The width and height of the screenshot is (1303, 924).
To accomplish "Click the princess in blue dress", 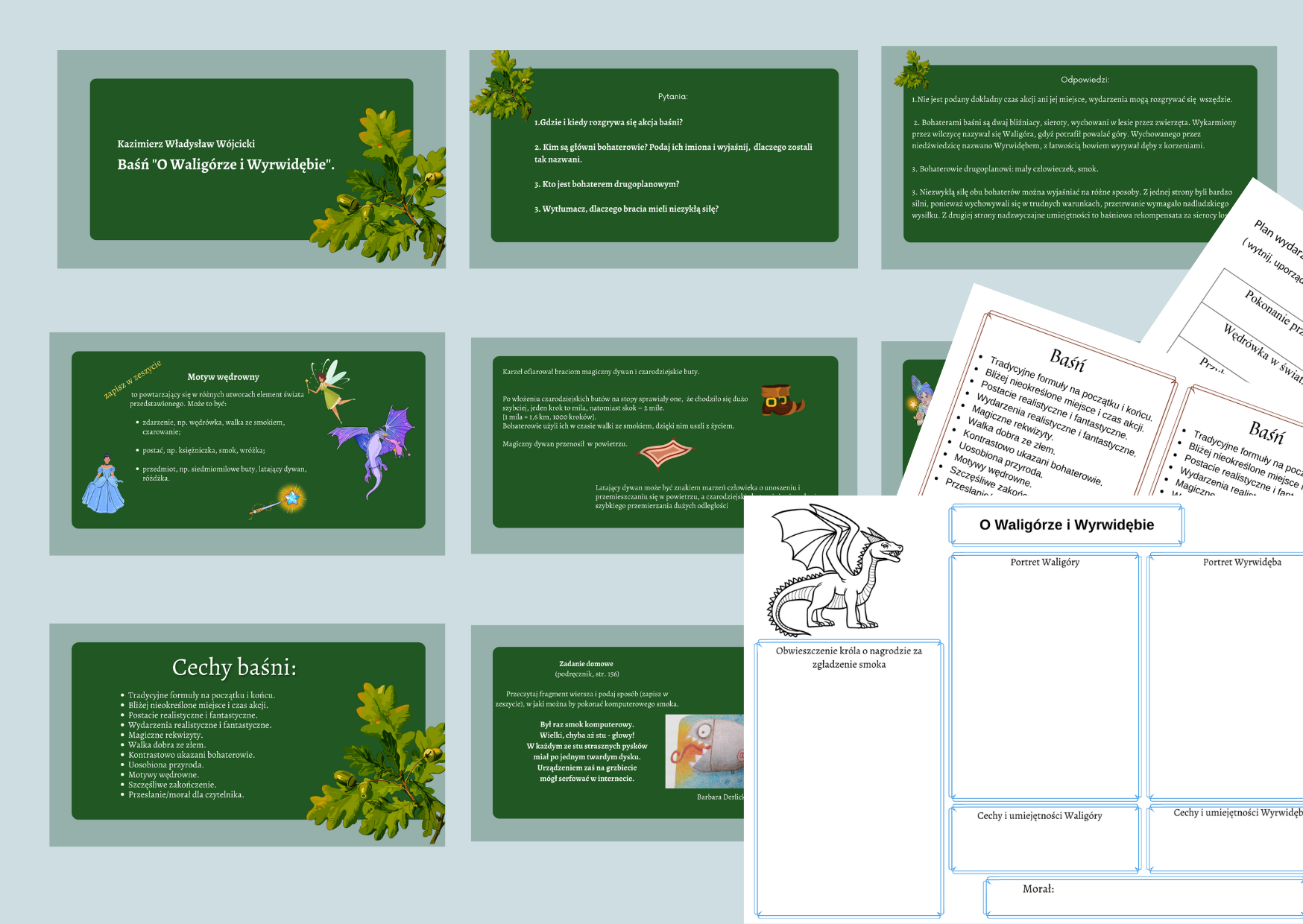I will pyautogui.click(x=104, y=484).
